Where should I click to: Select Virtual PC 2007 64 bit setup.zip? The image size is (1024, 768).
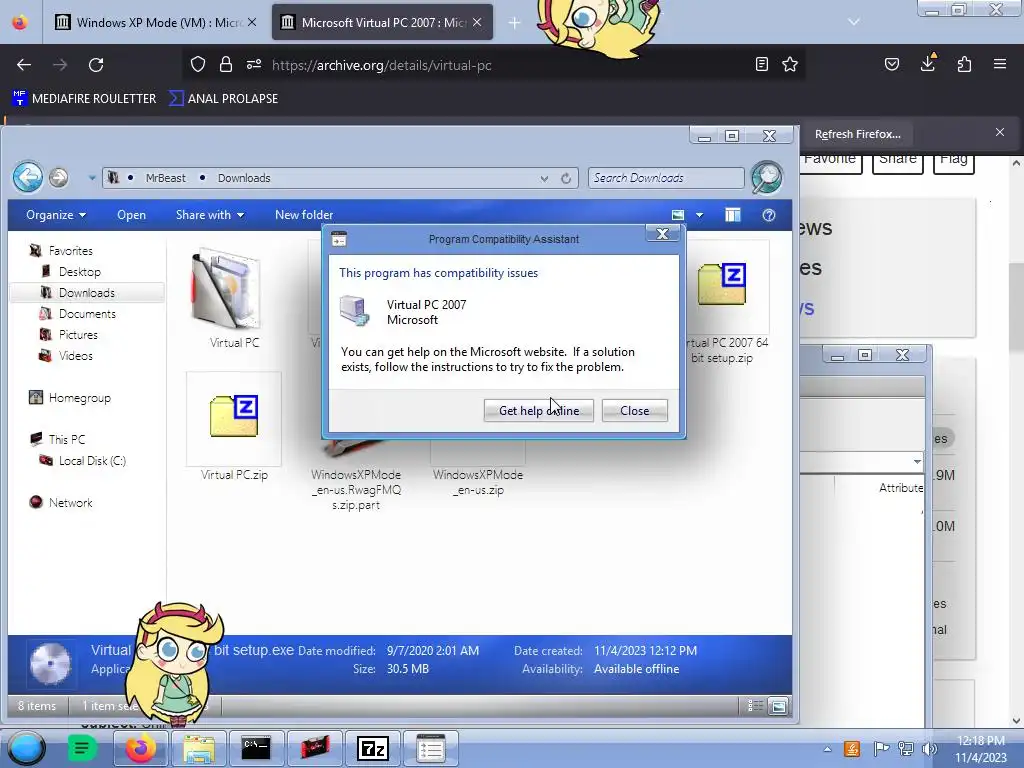(722, 284)
